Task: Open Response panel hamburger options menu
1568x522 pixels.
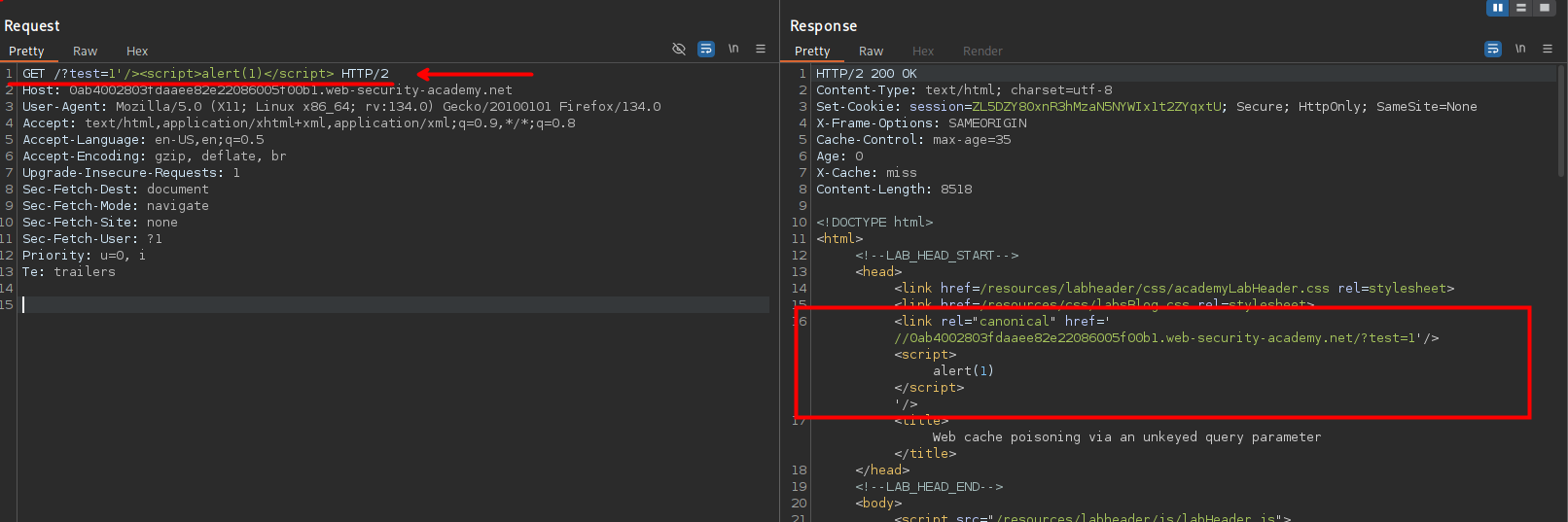Action: coord(1547,50)
